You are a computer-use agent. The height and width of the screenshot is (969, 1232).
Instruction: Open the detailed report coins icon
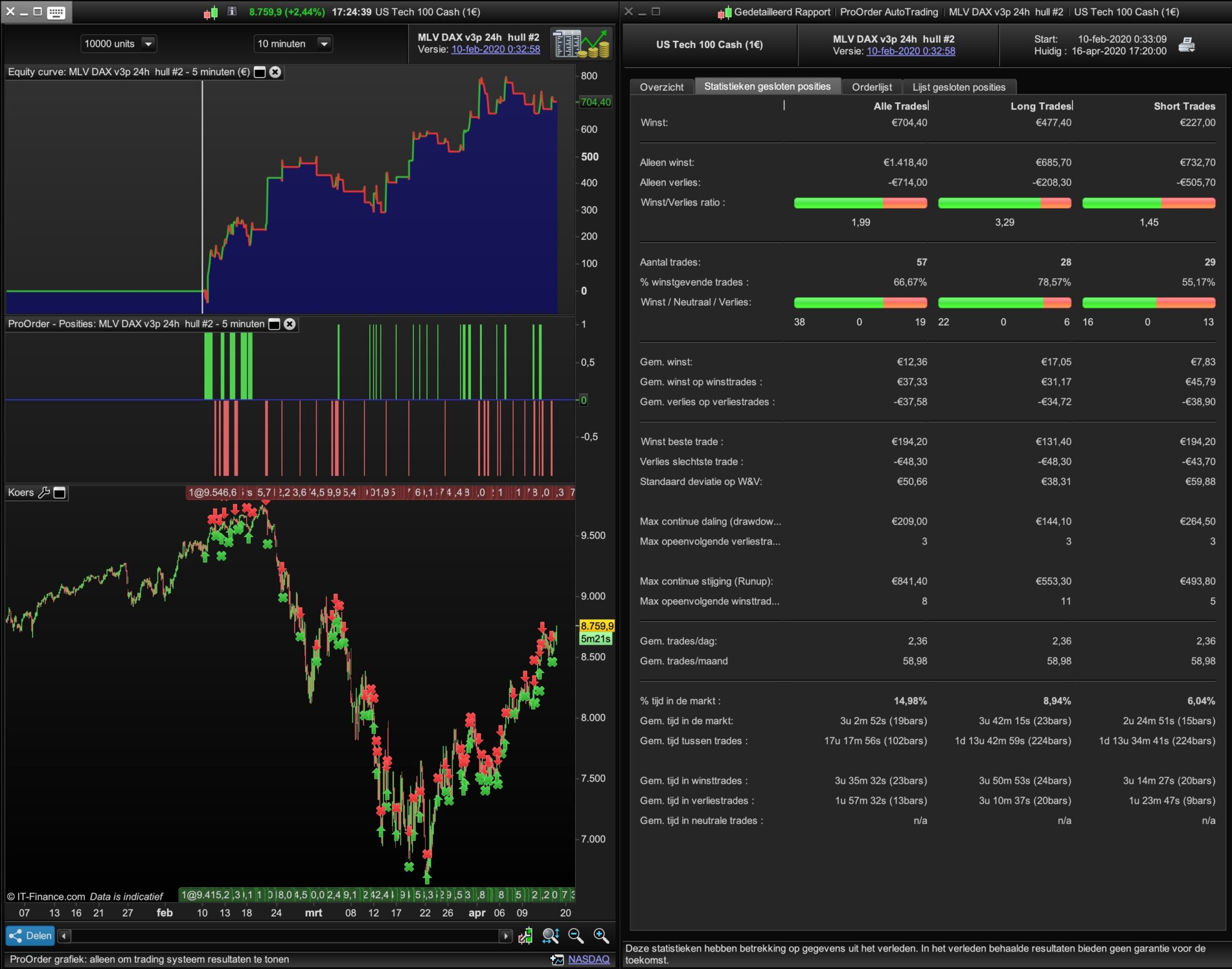click(581, 44)
